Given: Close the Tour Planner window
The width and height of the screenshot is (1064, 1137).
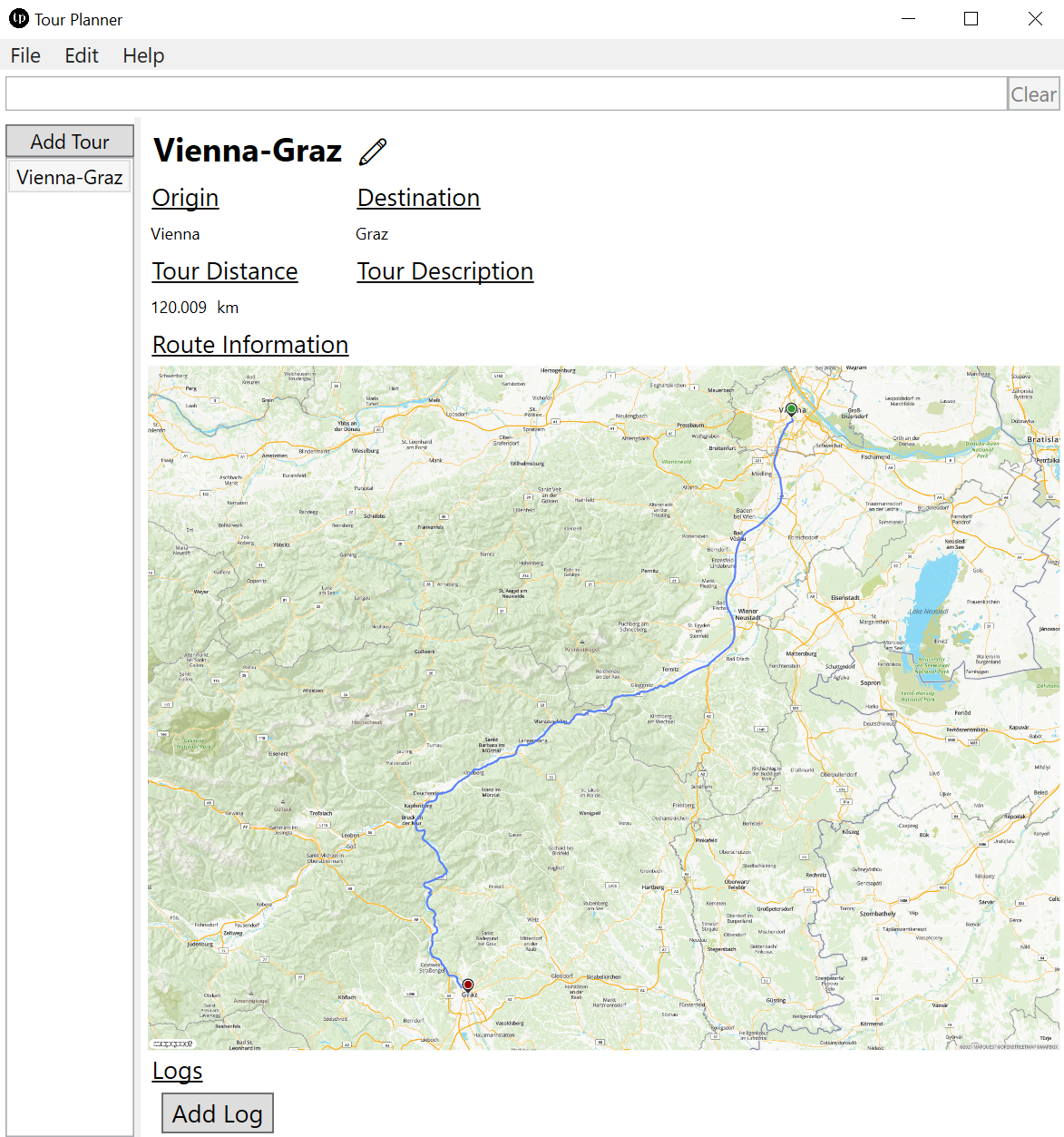Looking at the screenshot, I should [x=1035, y=19].
